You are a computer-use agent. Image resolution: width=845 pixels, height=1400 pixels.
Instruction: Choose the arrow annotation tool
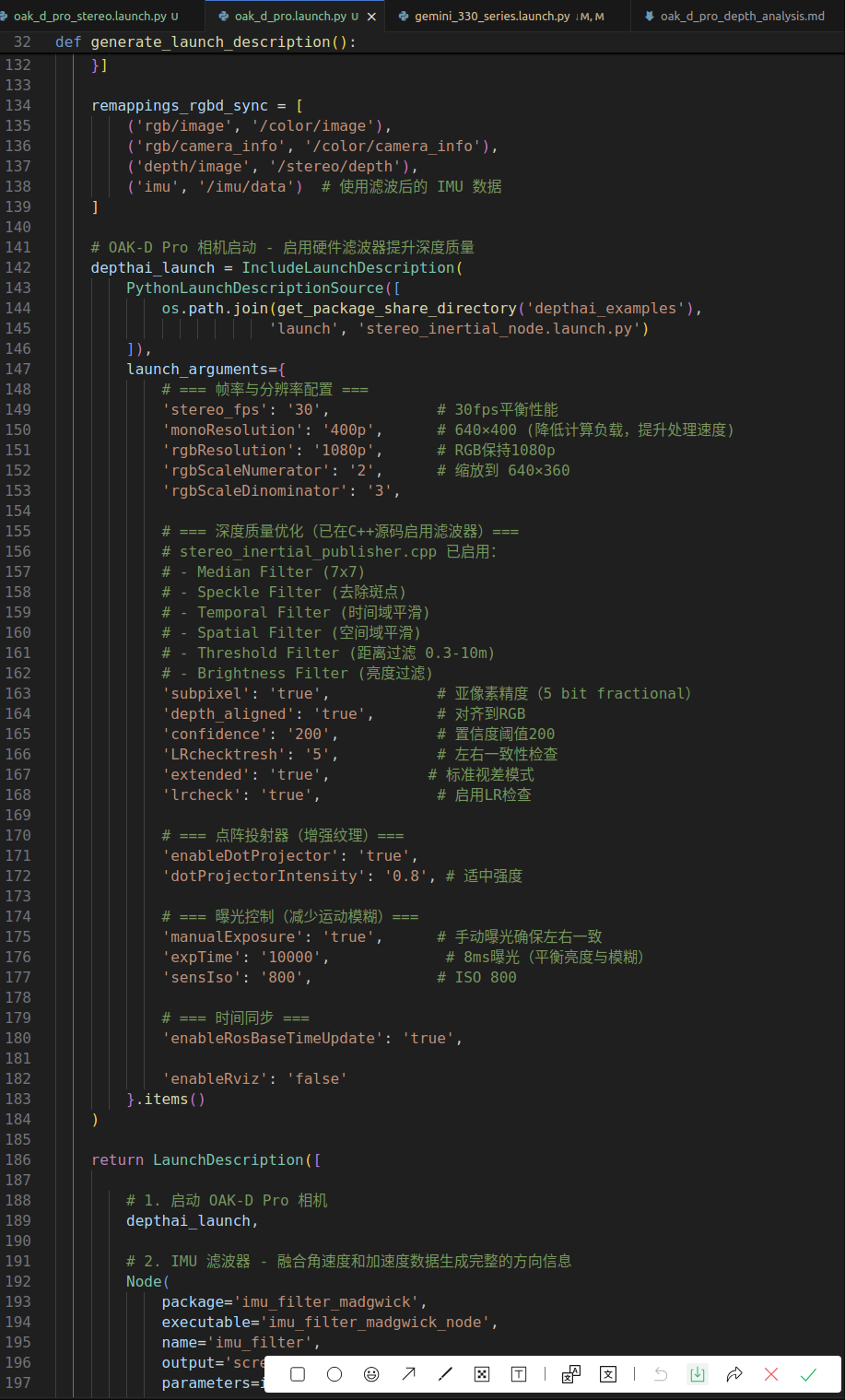[x=408, y=1374]
